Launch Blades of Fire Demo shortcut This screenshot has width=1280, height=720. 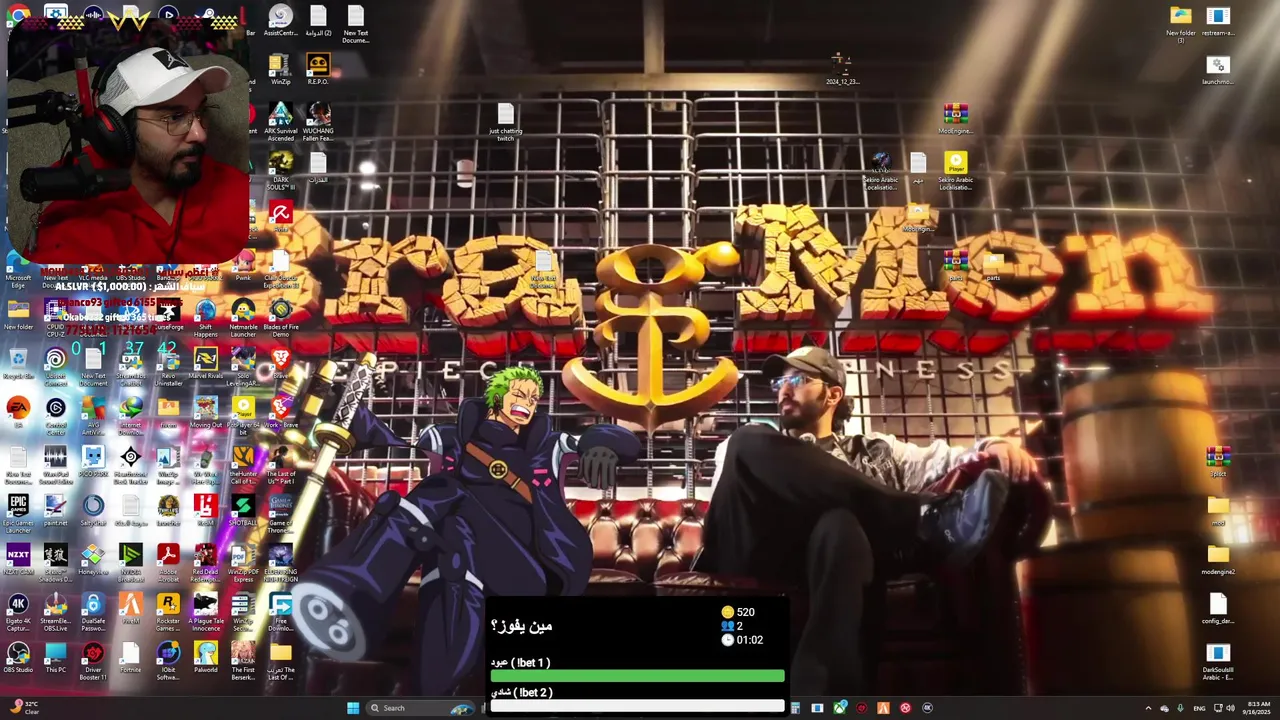[x=281, y=316]
